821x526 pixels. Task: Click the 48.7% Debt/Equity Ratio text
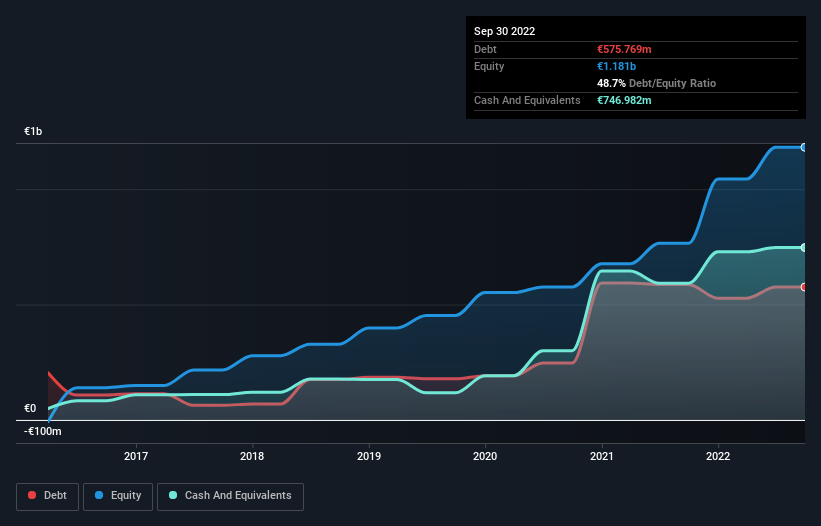[x=656, y=83]
